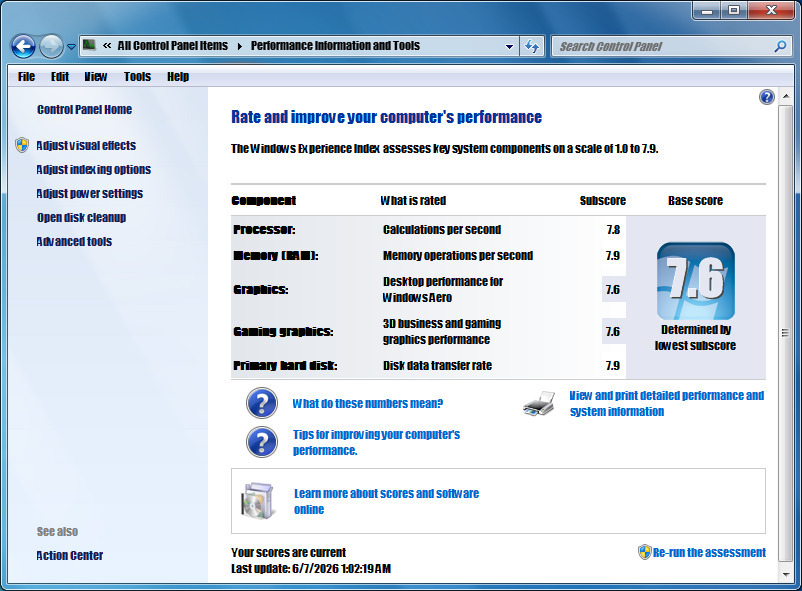Click the scrollbar down arrow
802x591 pixels.
(786, 575)
